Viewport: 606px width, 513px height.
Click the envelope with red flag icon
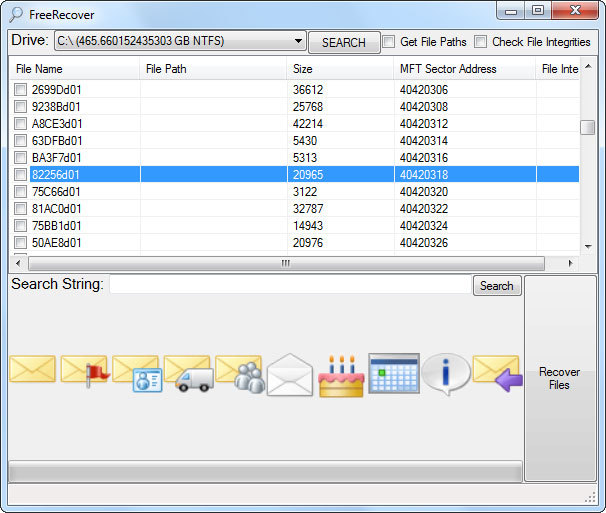pos(84,370)
